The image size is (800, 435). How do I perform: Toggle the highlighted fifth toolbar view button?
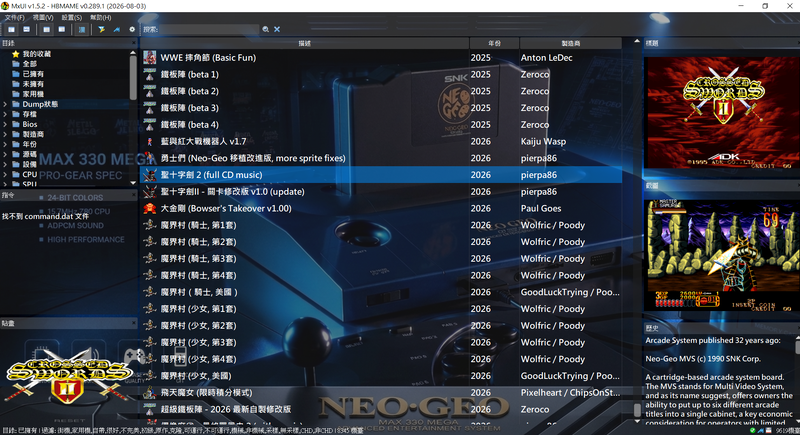[x=82, y=30]
